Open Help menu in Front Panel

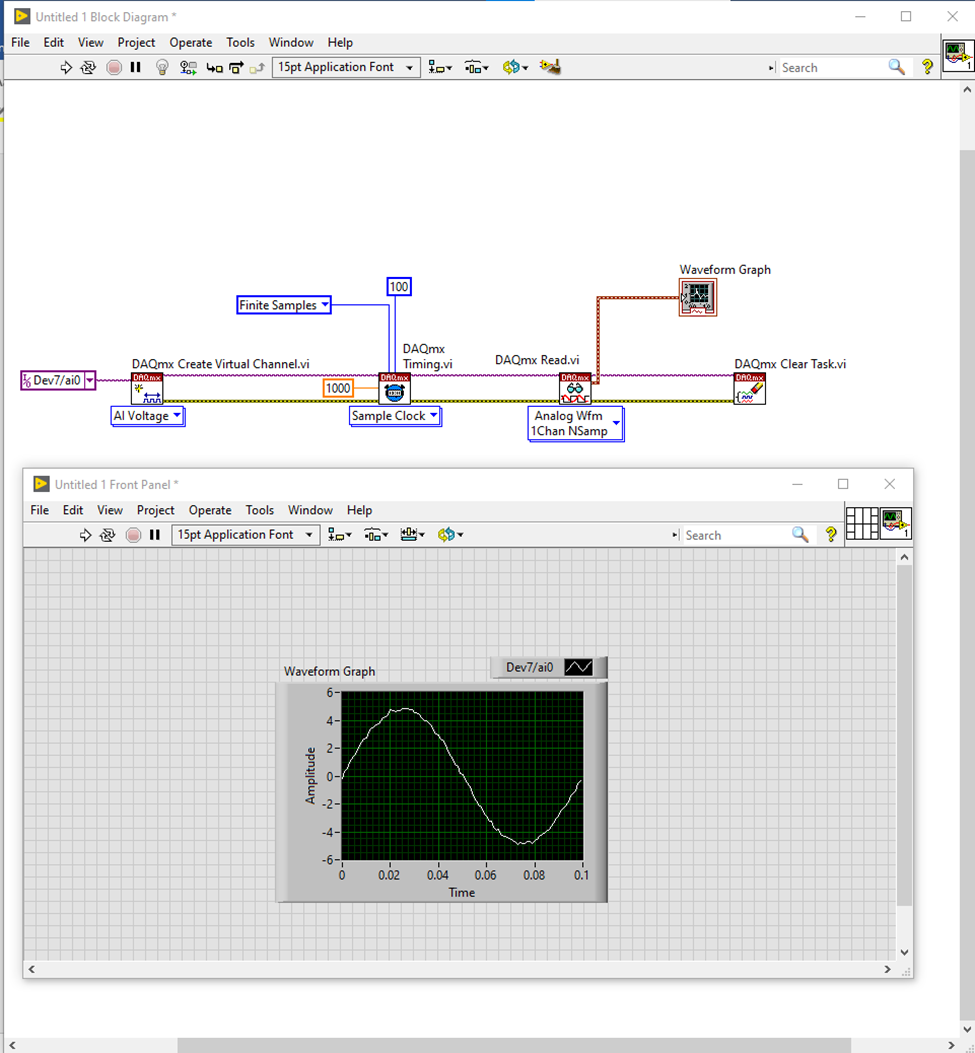point(359,510)
